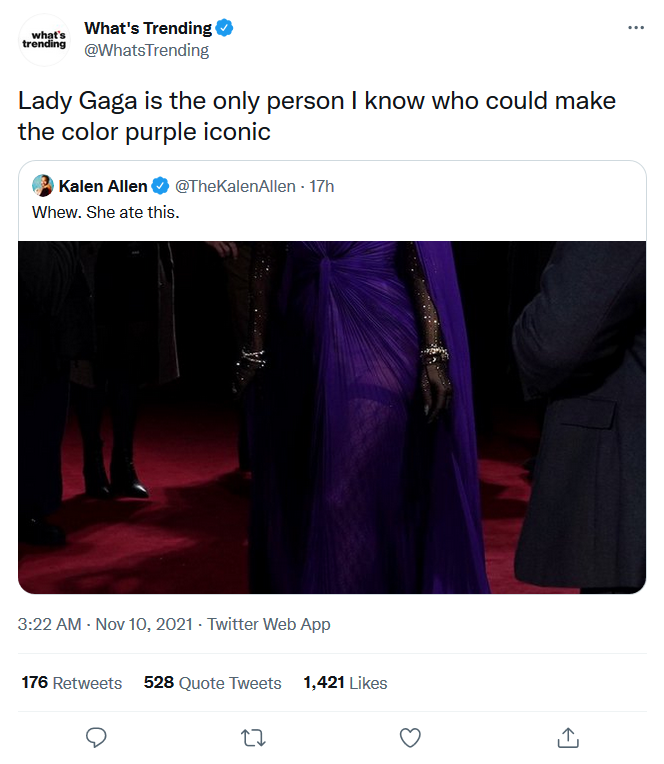The height and width of the screenshot is (764, 664).
Task: Open the three-dot more options menu
Action: [x=635, y=28]
